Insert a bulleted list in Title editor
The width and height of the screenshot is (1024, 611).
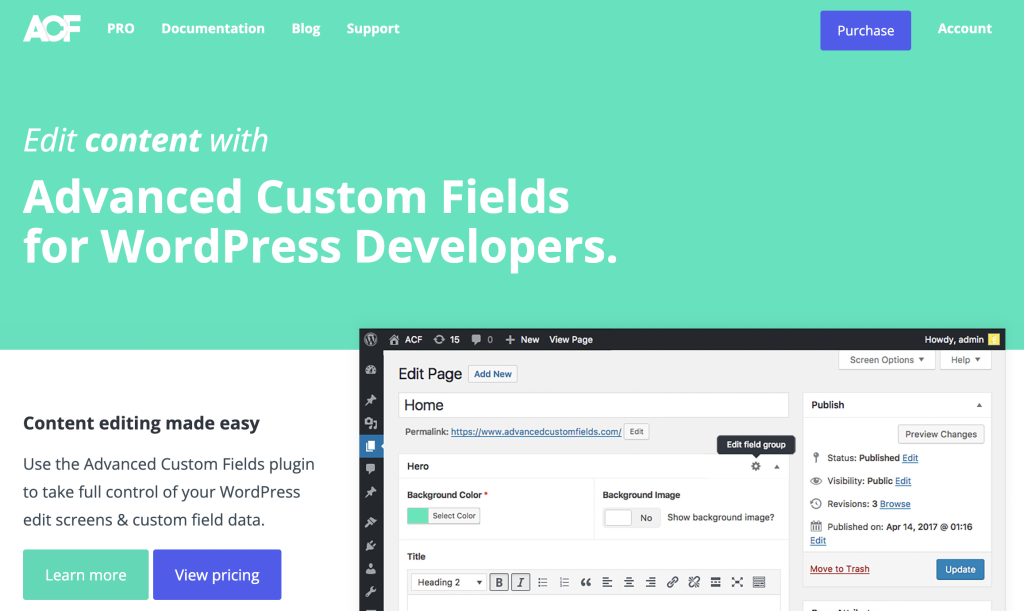543,582
